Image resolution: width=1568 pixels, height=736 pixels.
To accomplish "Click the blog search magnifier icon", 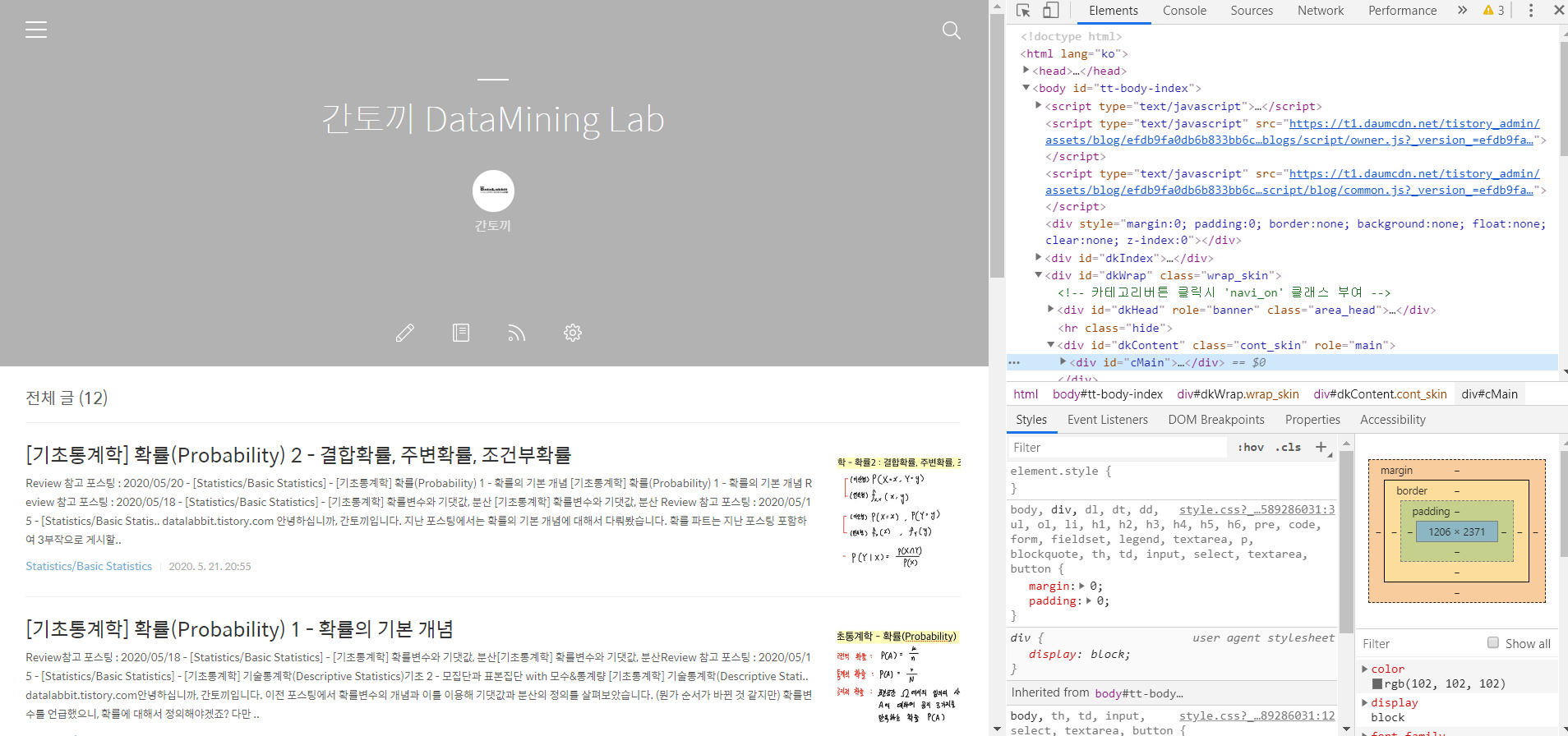I will point(952,30).
